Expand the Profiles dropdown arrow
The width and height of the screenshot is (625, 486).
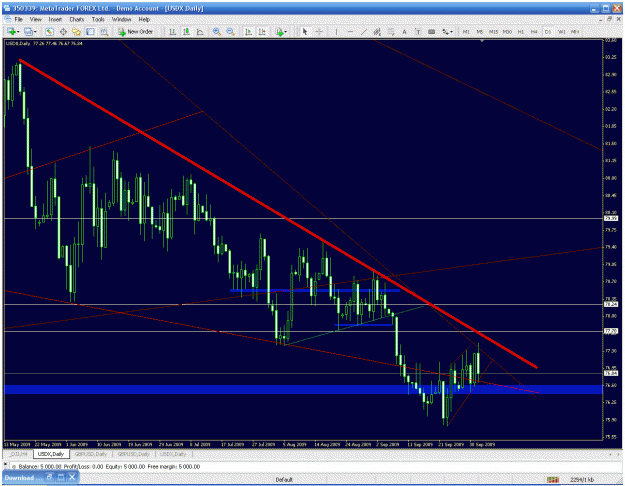click(35, 32)
